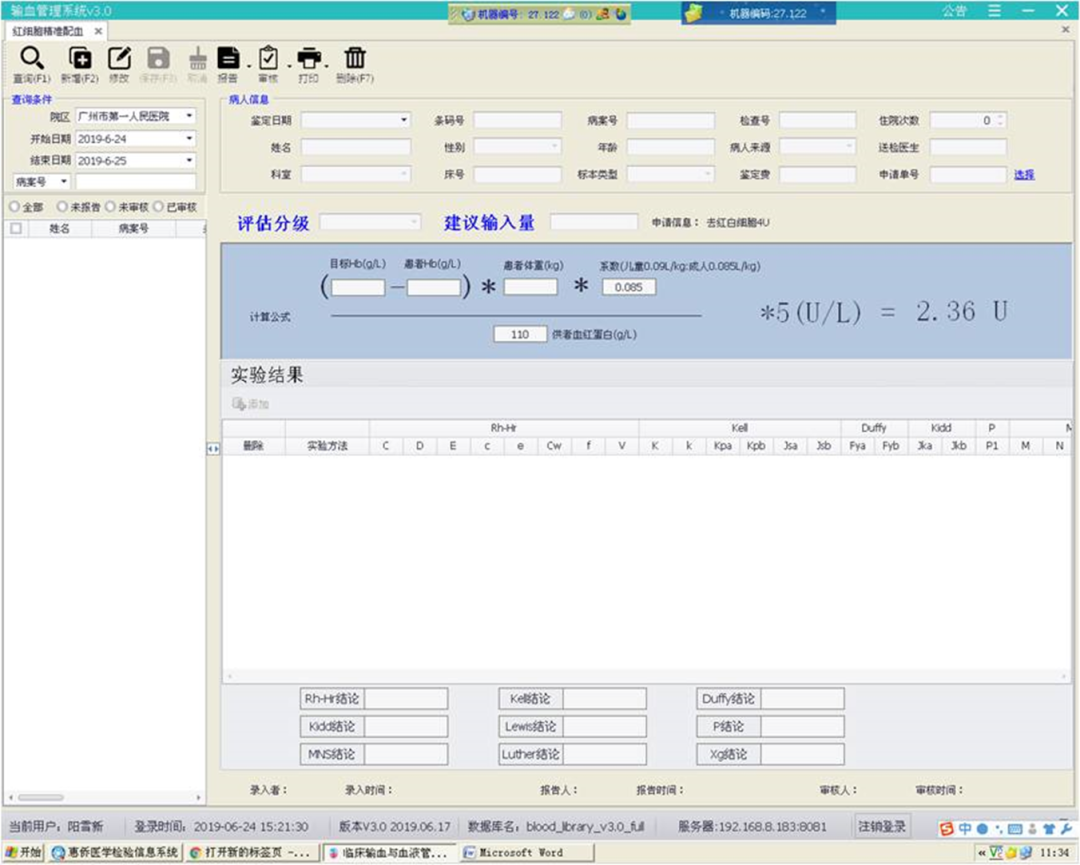Open the 公告 announcement menu item
Viewport: 1080px width, 865px height.
click(x=954, y=11)
